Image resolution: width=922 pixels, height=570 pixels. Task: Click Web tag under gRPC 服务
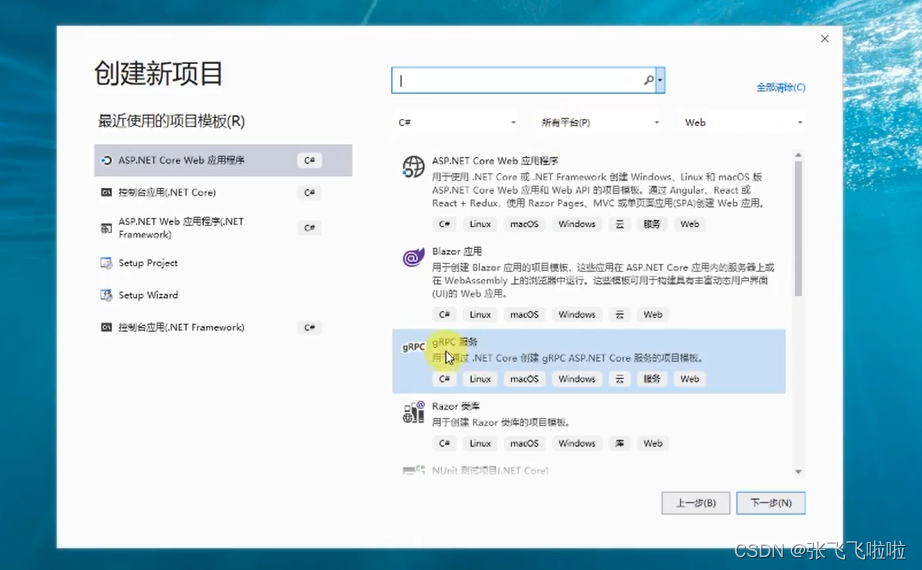(689, 379)
